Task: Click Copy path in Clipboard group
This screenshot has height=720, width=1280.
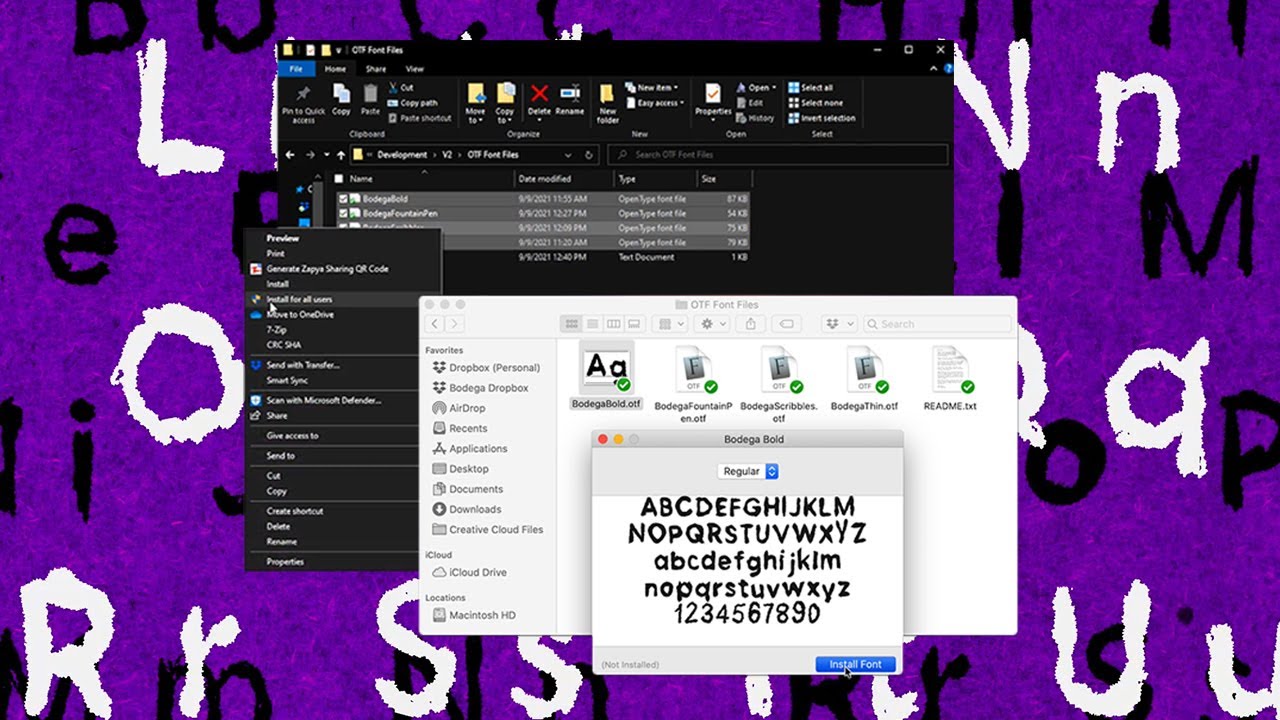Action: click(x=413, y=103)
